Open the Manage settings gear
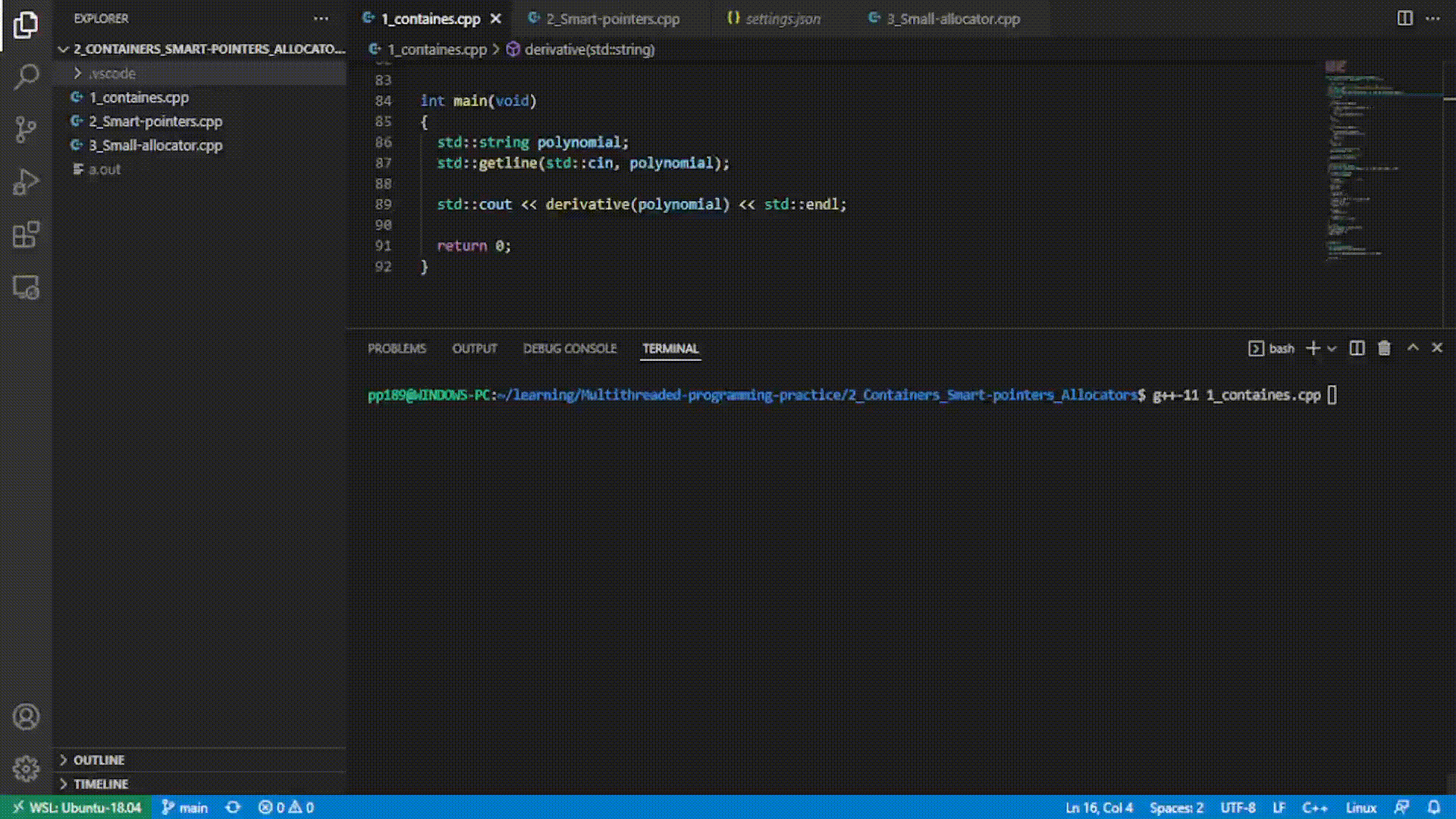This screenshot has width=1456, height=819. 26,768
